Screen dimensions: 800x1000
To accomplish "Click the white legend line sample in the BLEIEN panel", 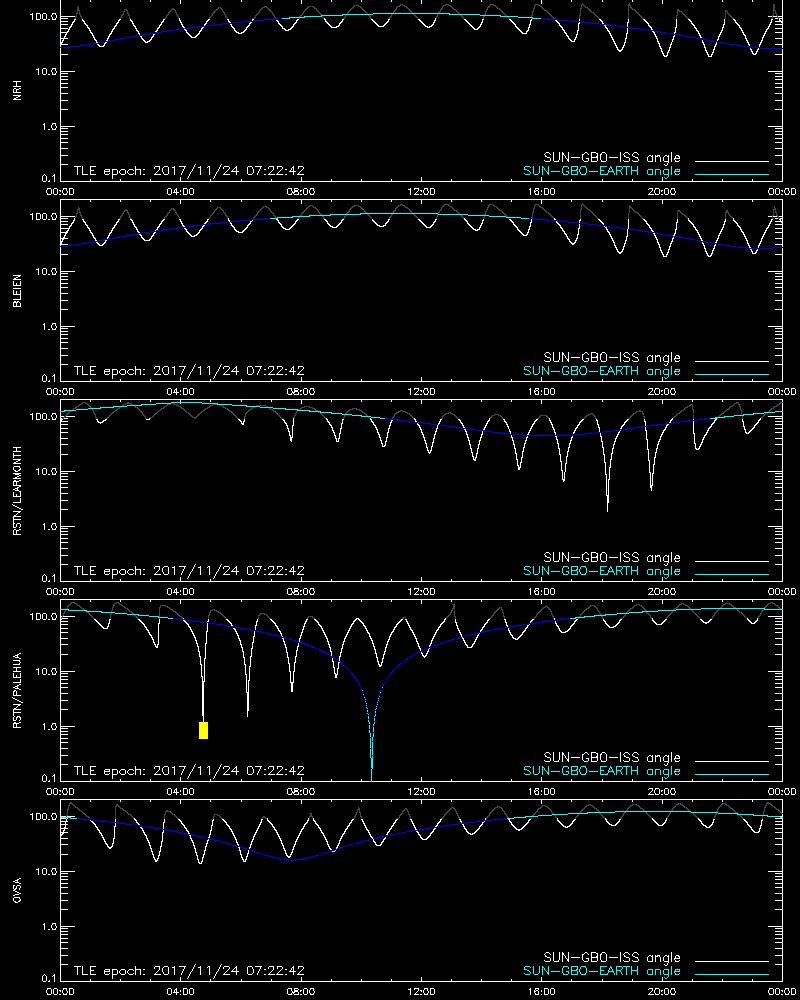I will click(732, 361).
